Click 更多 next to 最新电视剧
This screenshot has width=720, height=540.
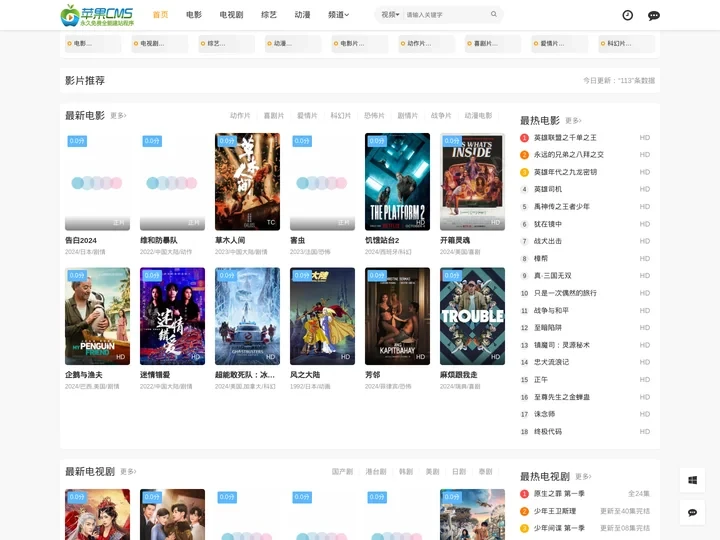pyautogui.click(x=128, y=472)
